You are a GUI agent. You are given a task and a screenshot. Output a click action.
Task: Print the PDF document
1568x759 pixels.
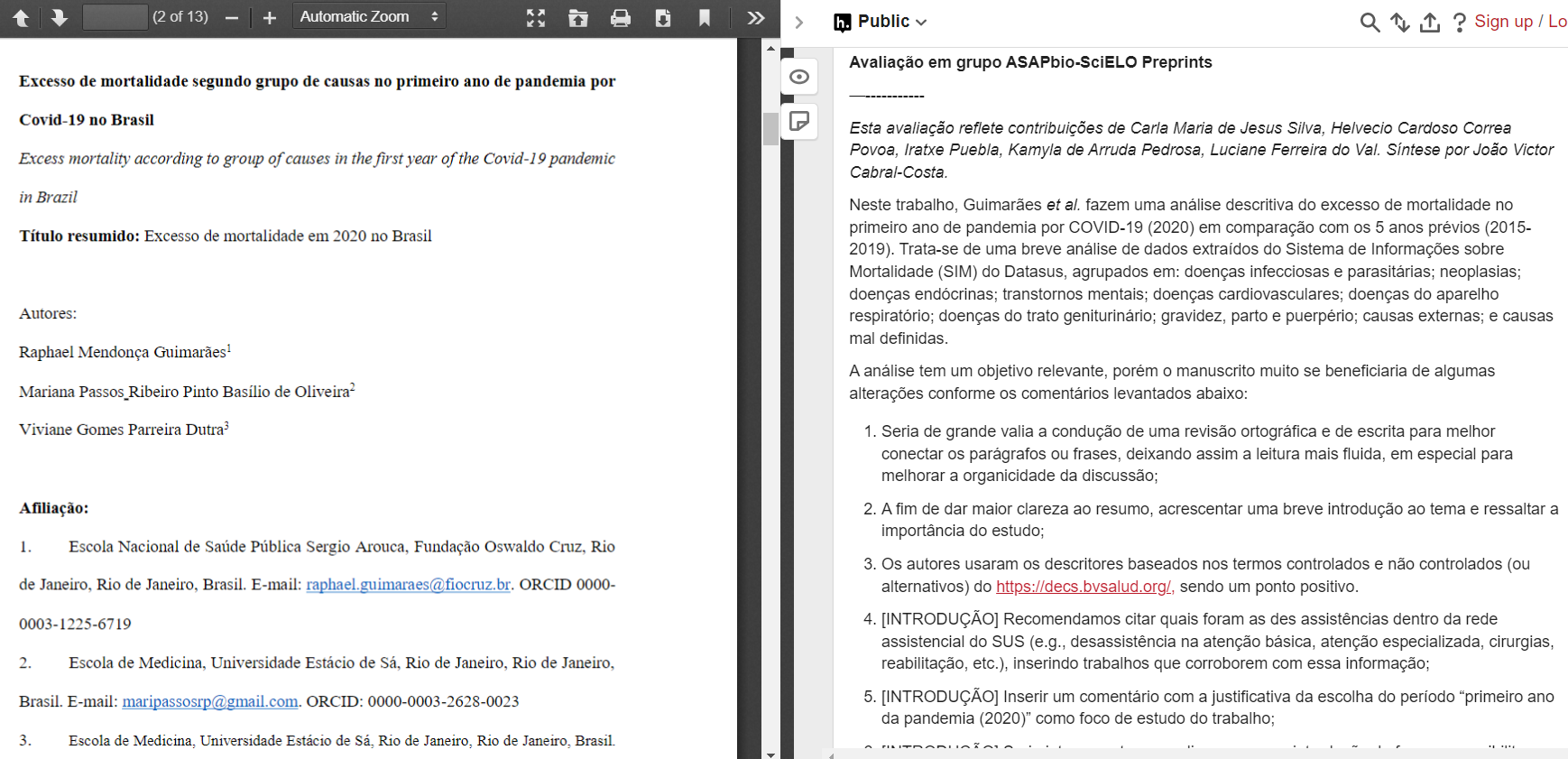(621, 18)
